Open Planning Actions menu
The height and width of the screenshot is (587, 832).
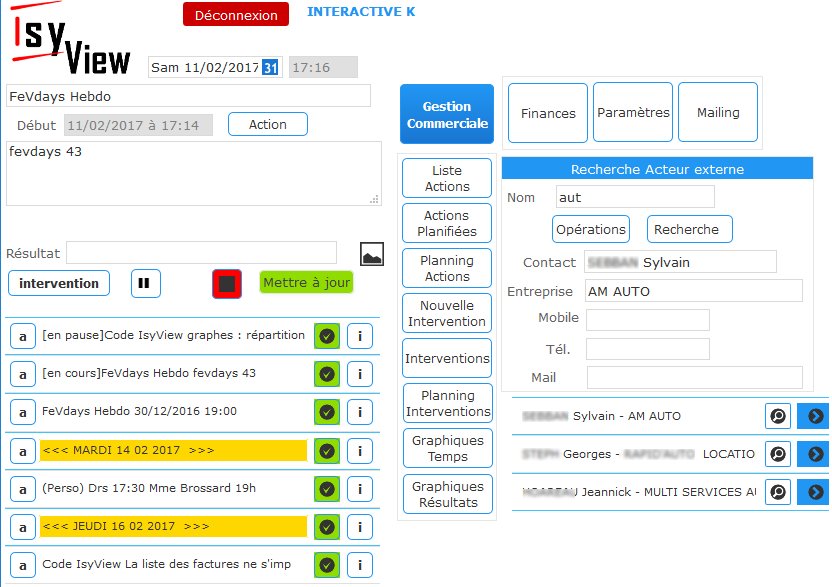[x=447, y=268]
